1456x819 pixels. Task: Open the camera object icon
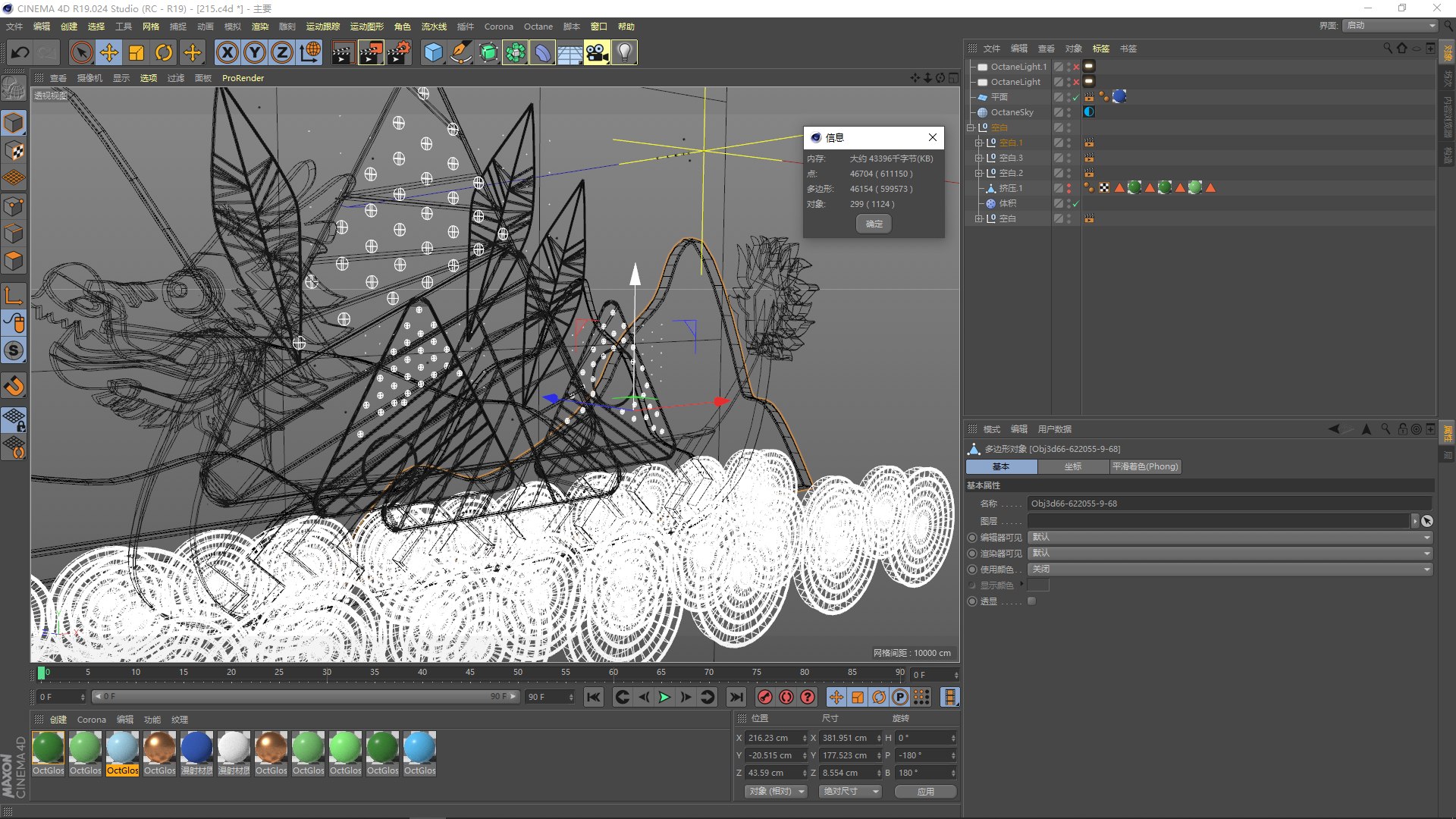[x=597, y=52]
